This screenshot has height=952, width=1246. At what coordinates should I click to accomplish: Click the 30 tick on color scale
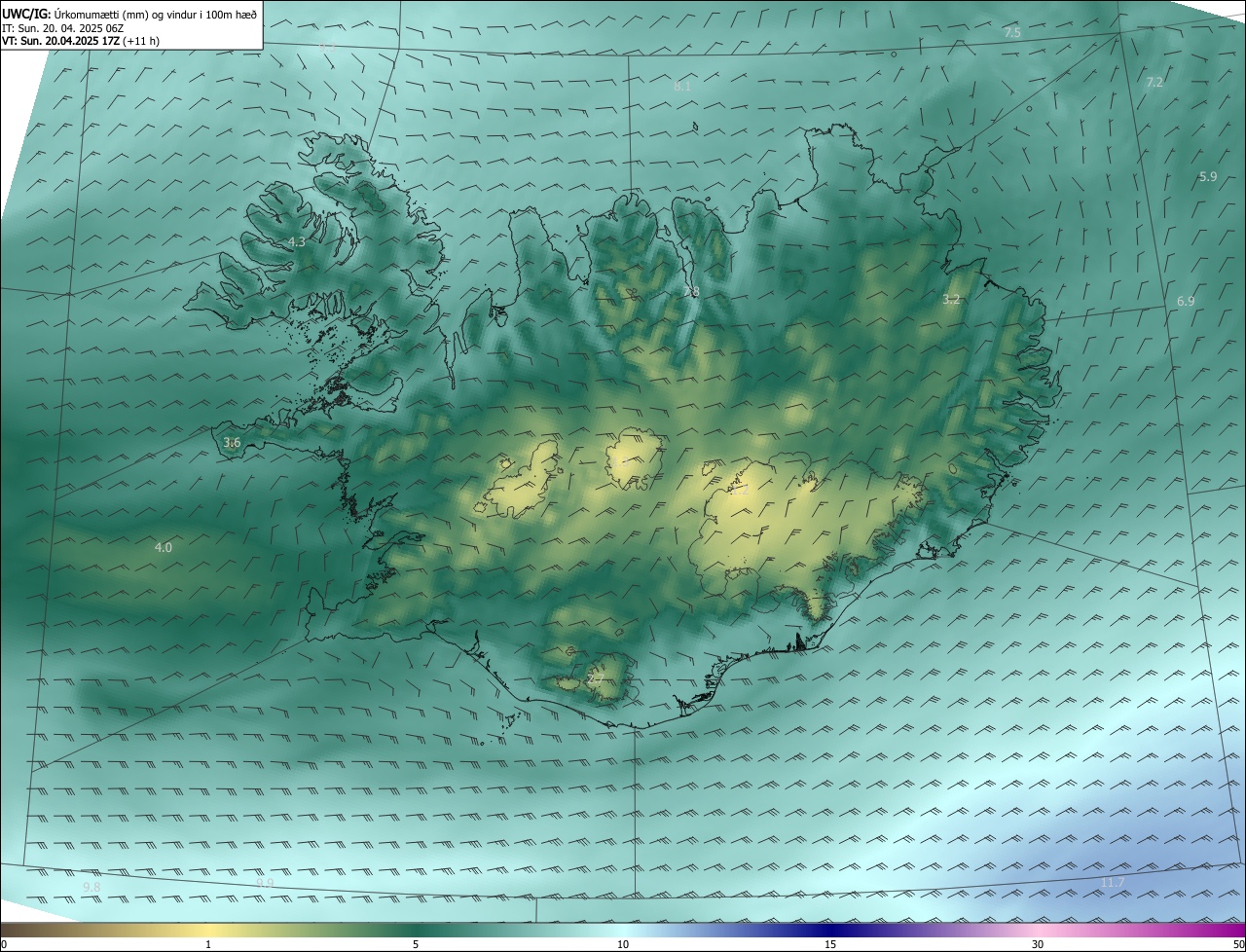1038,945
